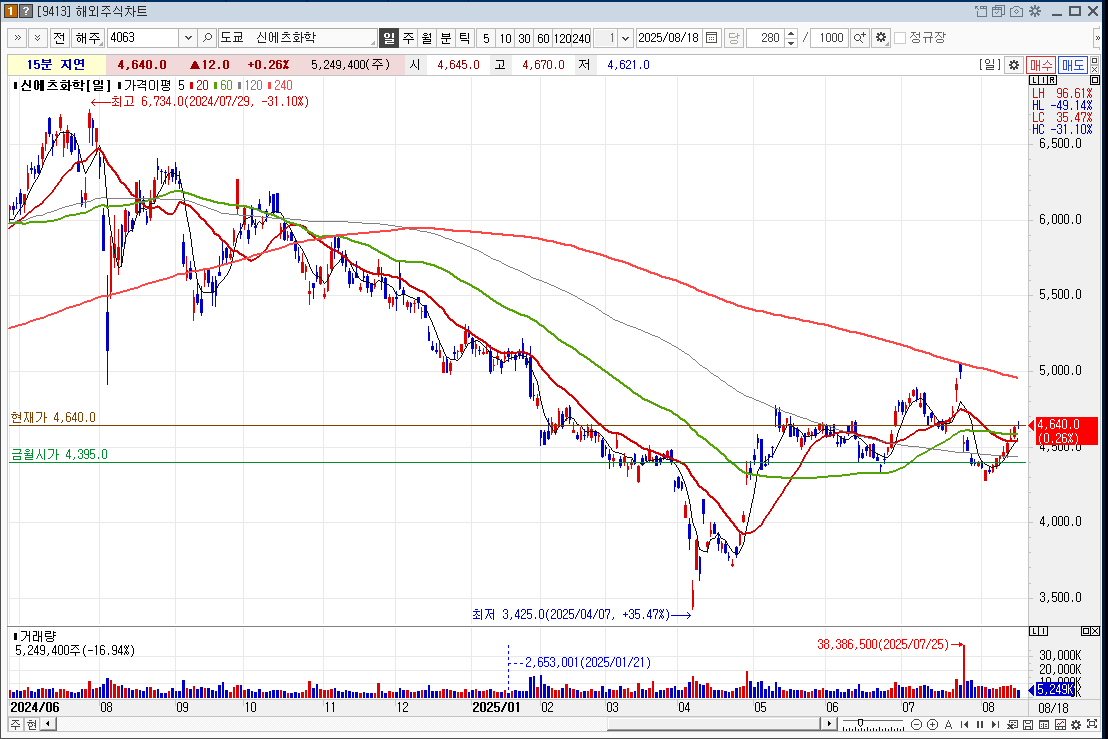Image resolution: width=1108 pixels, height=739 pixels.
Task: Click the camera capture icon in title bar
Action: (1017, 11)
